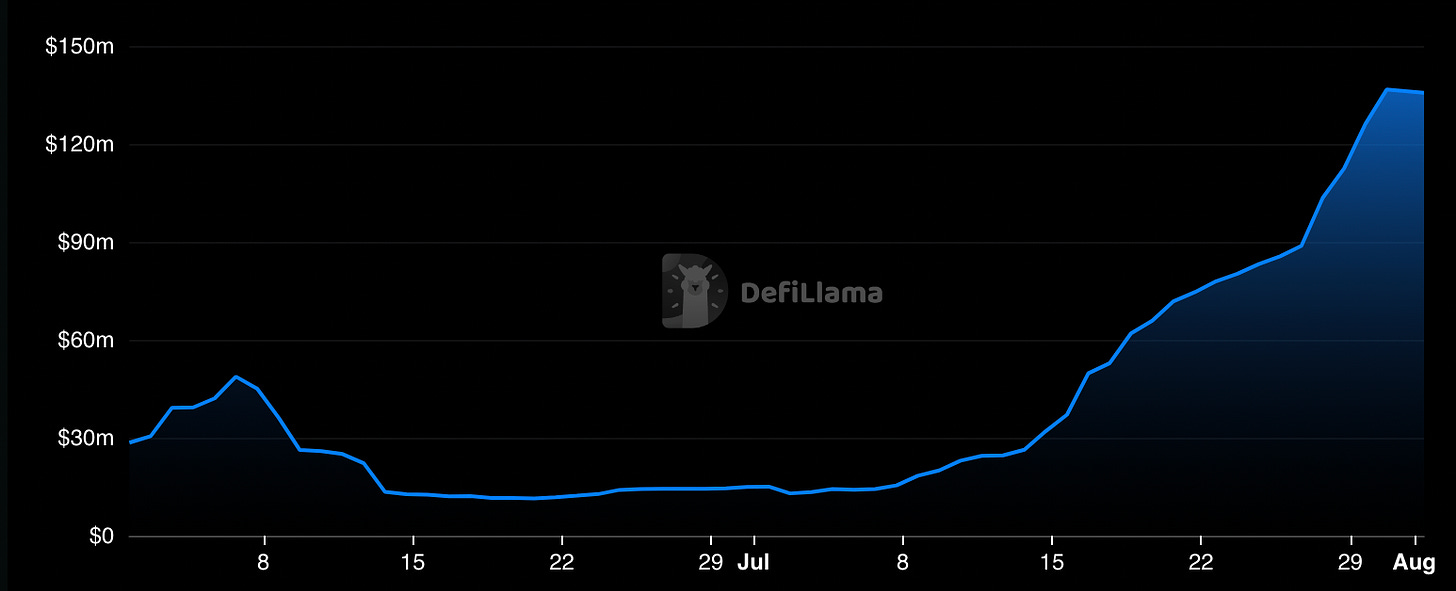
Task: Select the Jul month label on x-axis
Action: pos(753,562)
